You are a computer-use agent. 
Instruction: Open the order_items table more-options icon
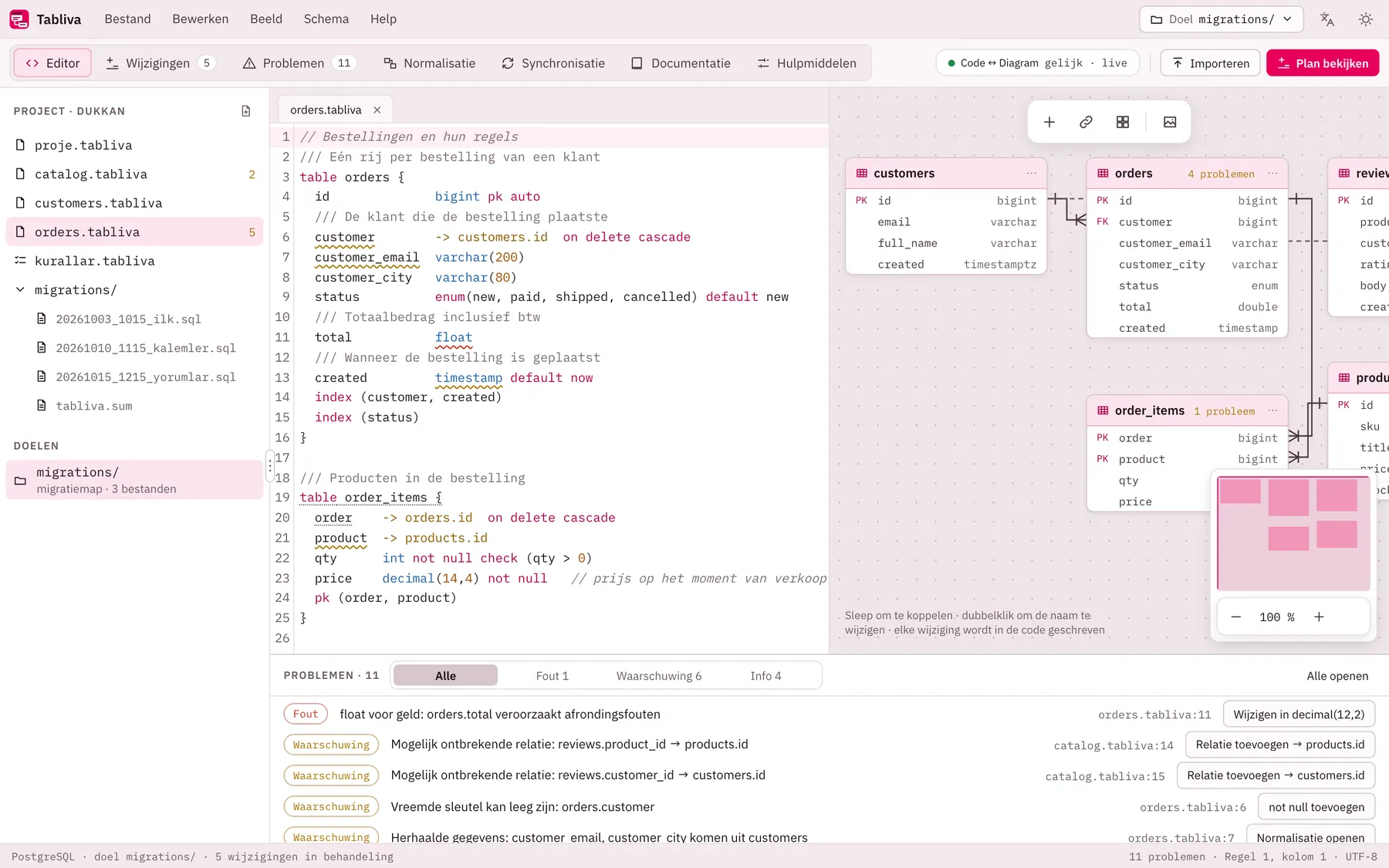point(1273,410)
